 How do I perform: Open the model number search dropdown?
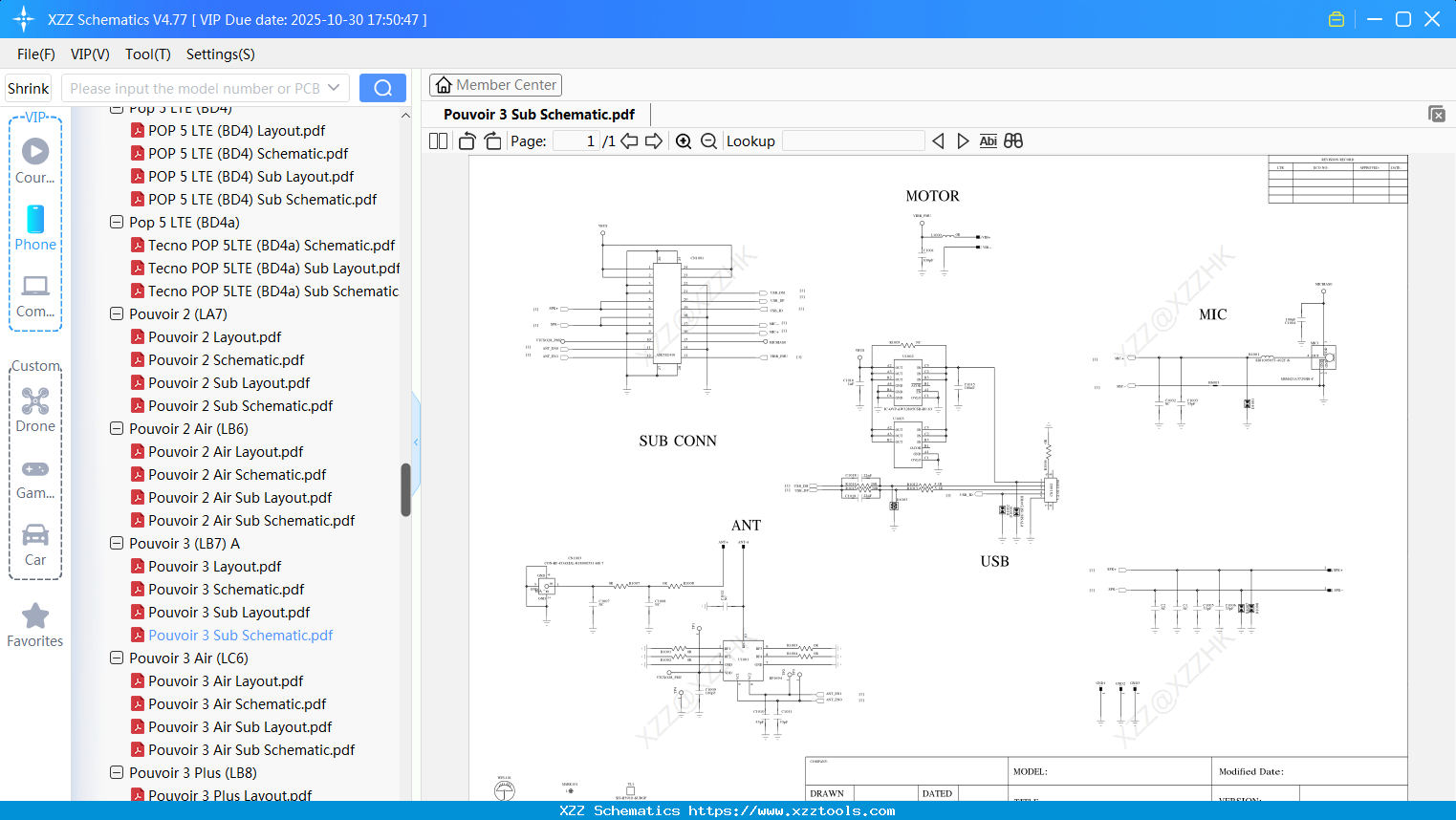(x=336, y=87)
